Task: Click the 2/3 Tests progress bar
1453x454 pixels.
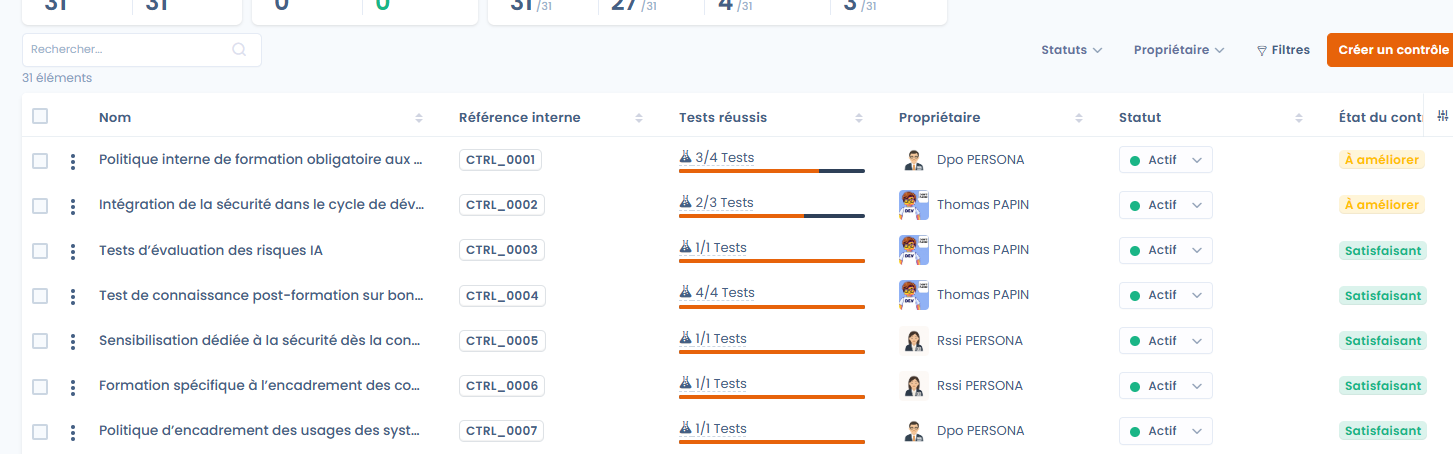Action: pos(771,215)
